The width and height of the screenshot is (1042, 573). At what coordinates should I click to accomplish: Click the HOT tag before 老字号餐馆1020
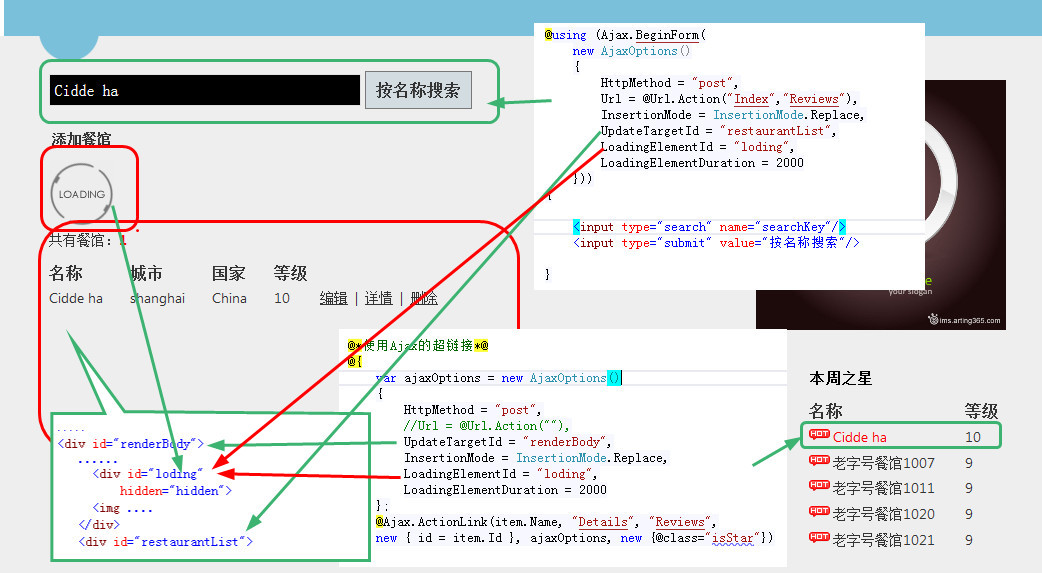[819, 514]
